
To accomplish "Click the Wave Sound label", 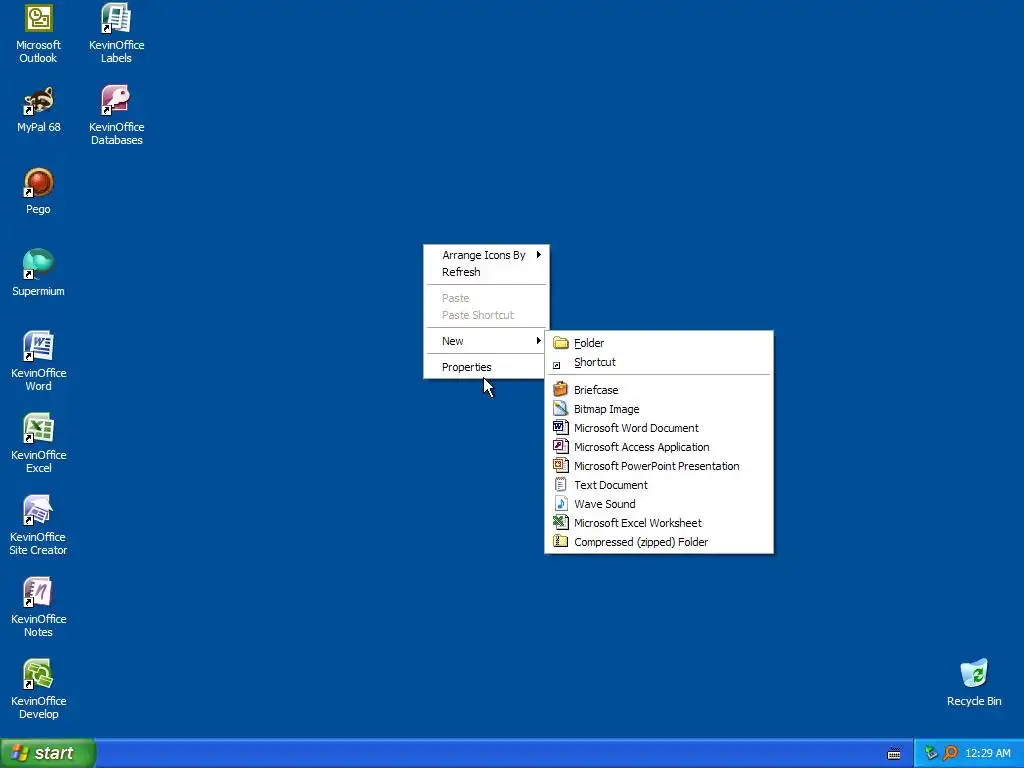I will point(604,504).
